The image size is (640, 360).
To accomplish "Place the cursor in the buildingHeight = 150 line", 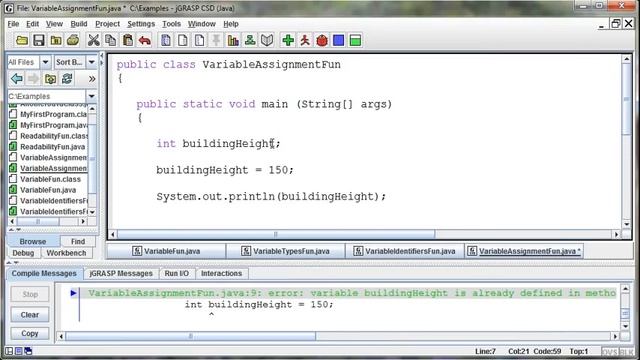I will 224,170.
